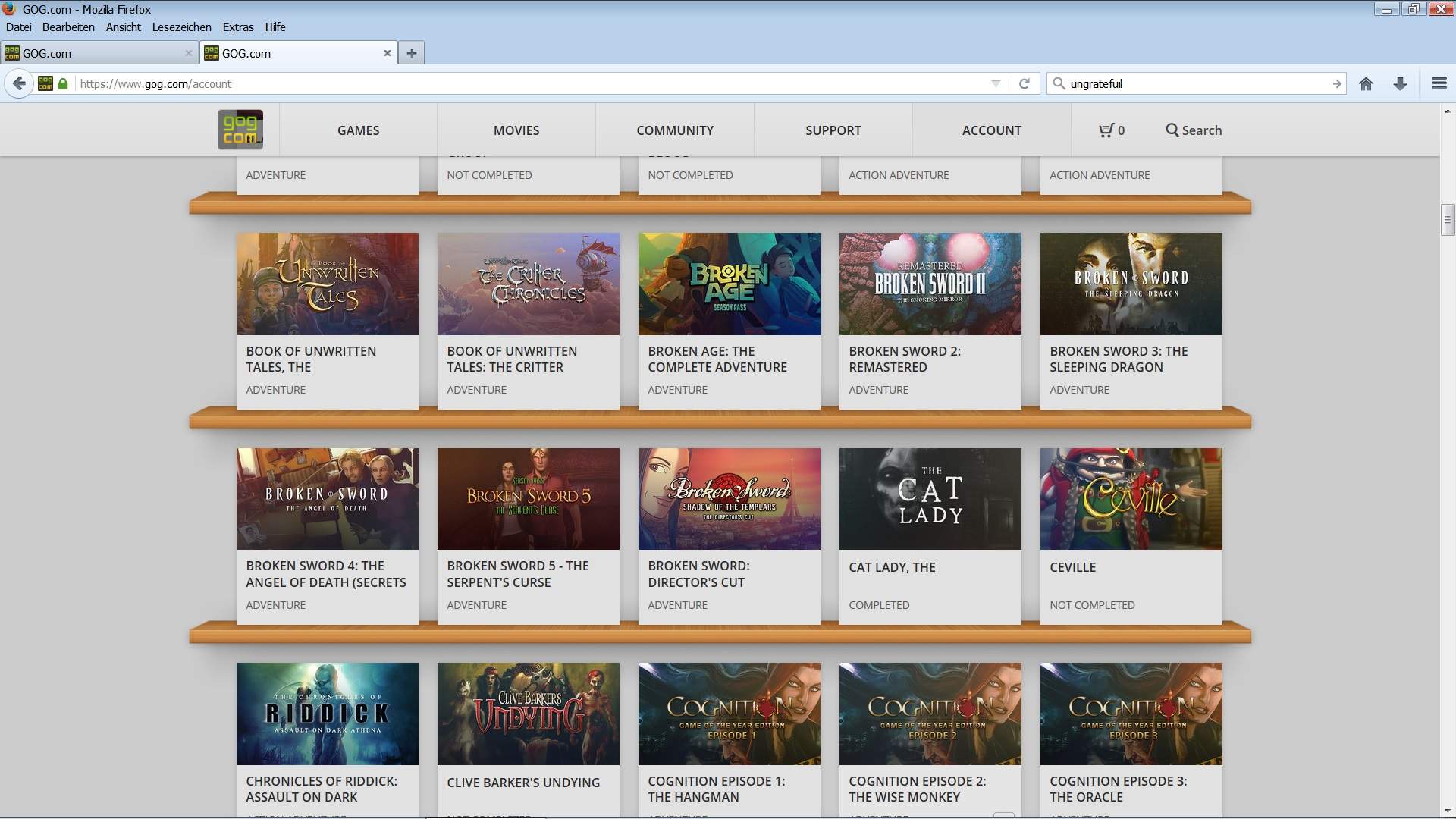This screenshot has height=819, width=1456.
Task: Open Ceville game title link
Action: (x=1072, y=567)
